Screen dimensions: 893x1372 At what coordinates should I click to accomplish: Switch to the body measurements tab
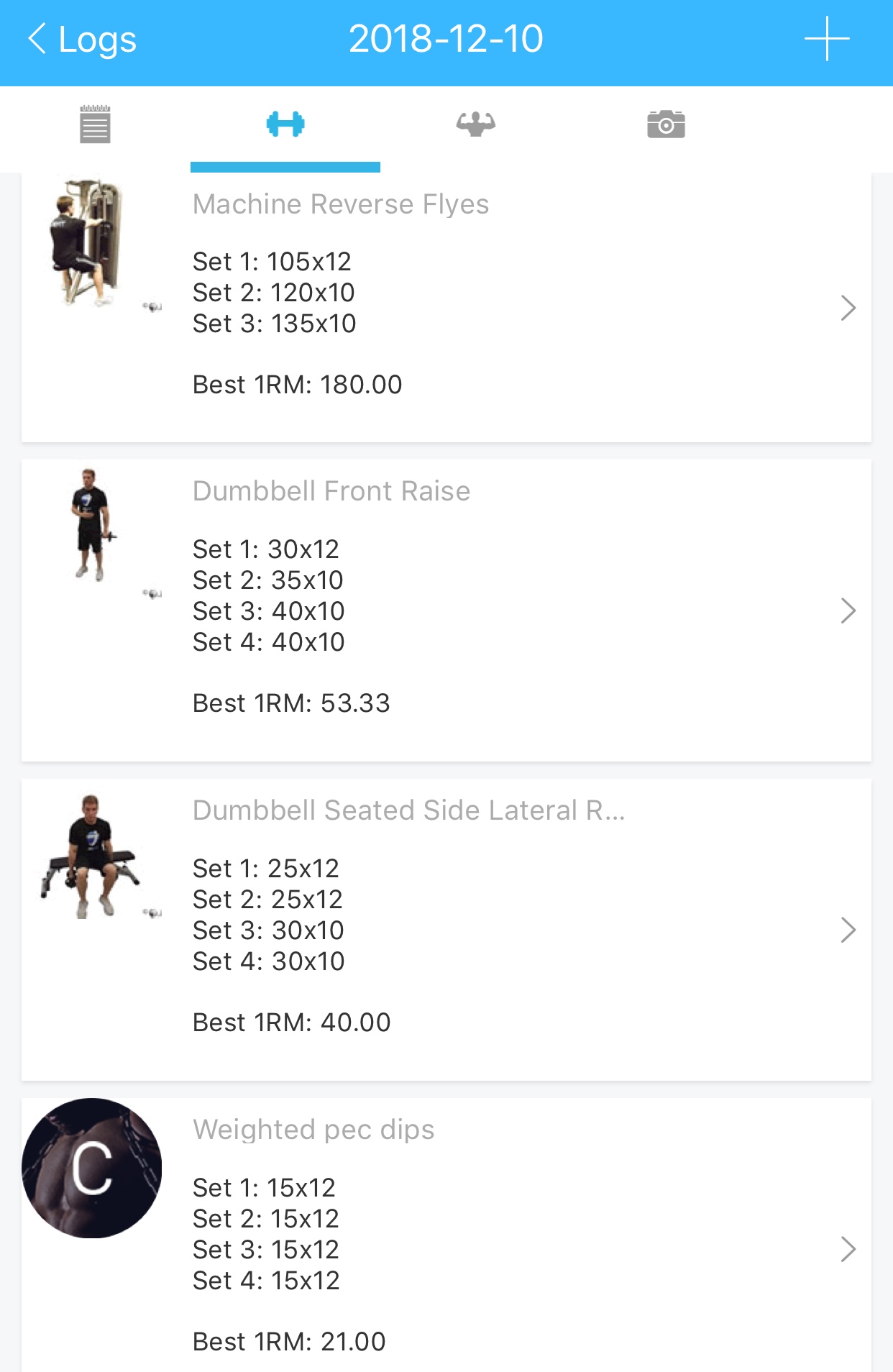pyautogui.click(x=475, y=125)
